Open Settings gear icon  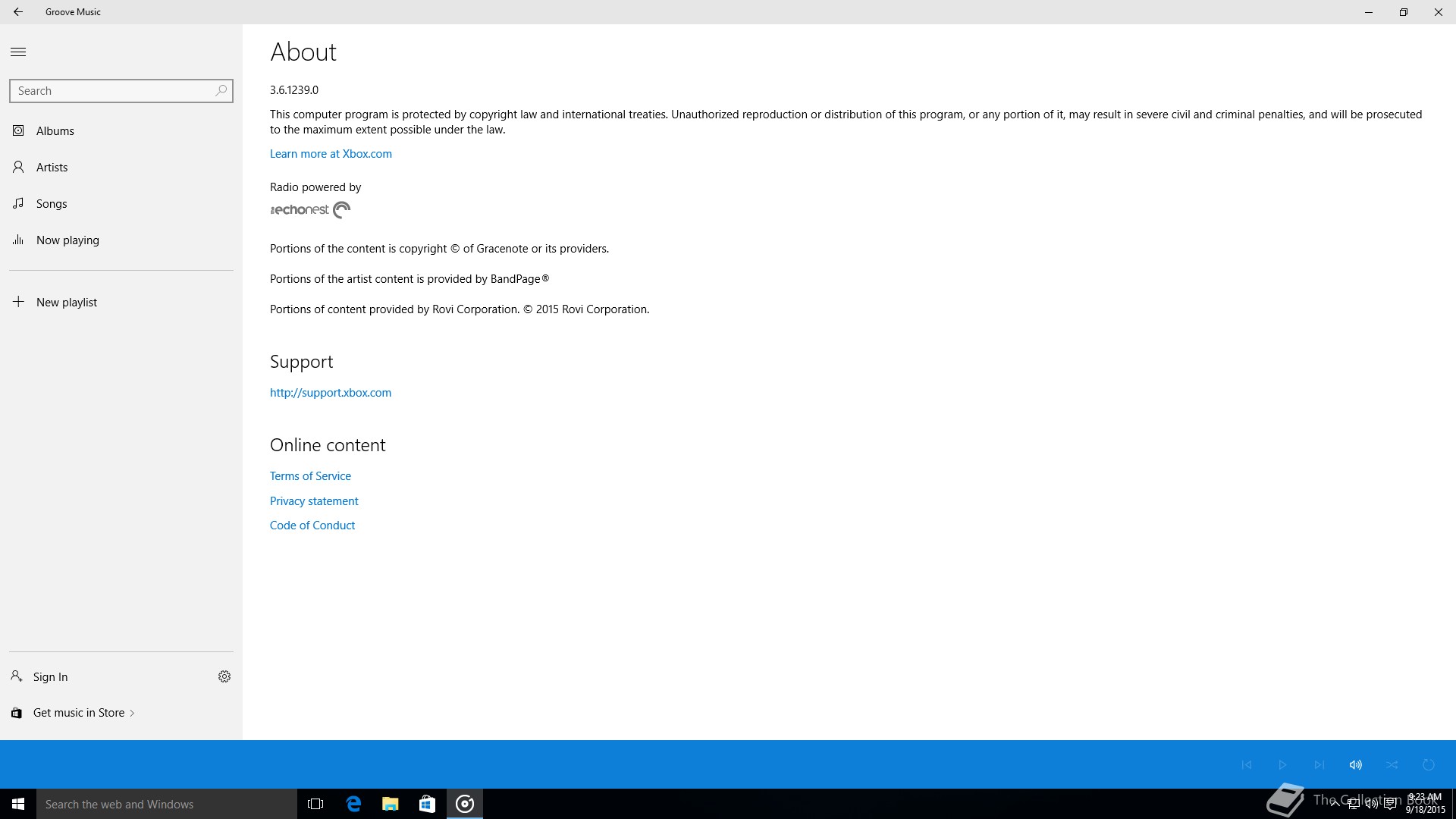(x=224, y=676)
